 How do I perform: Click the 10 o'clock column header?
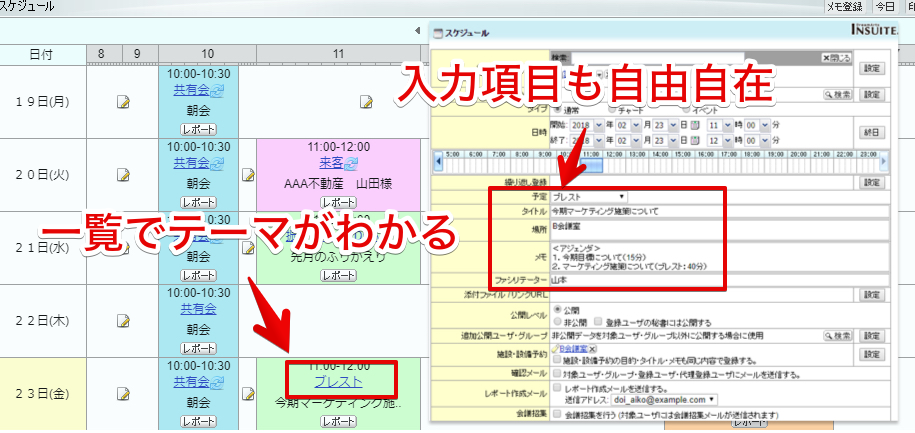[x=207, y=55]
